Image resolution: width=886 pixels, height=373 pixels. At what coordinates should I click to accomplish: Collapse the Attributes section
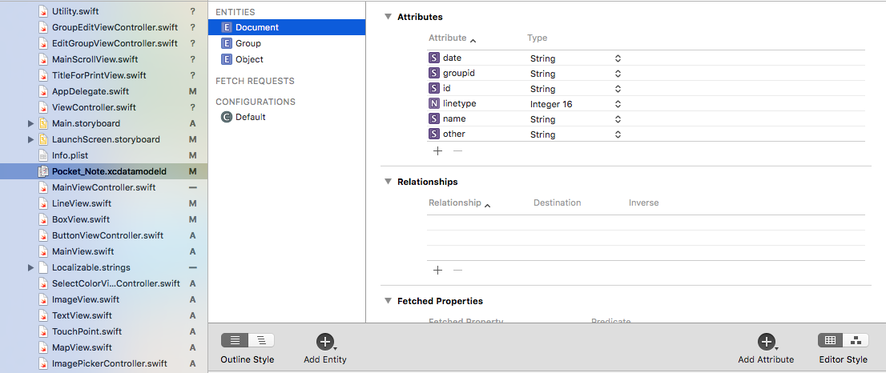pos(388,17)
